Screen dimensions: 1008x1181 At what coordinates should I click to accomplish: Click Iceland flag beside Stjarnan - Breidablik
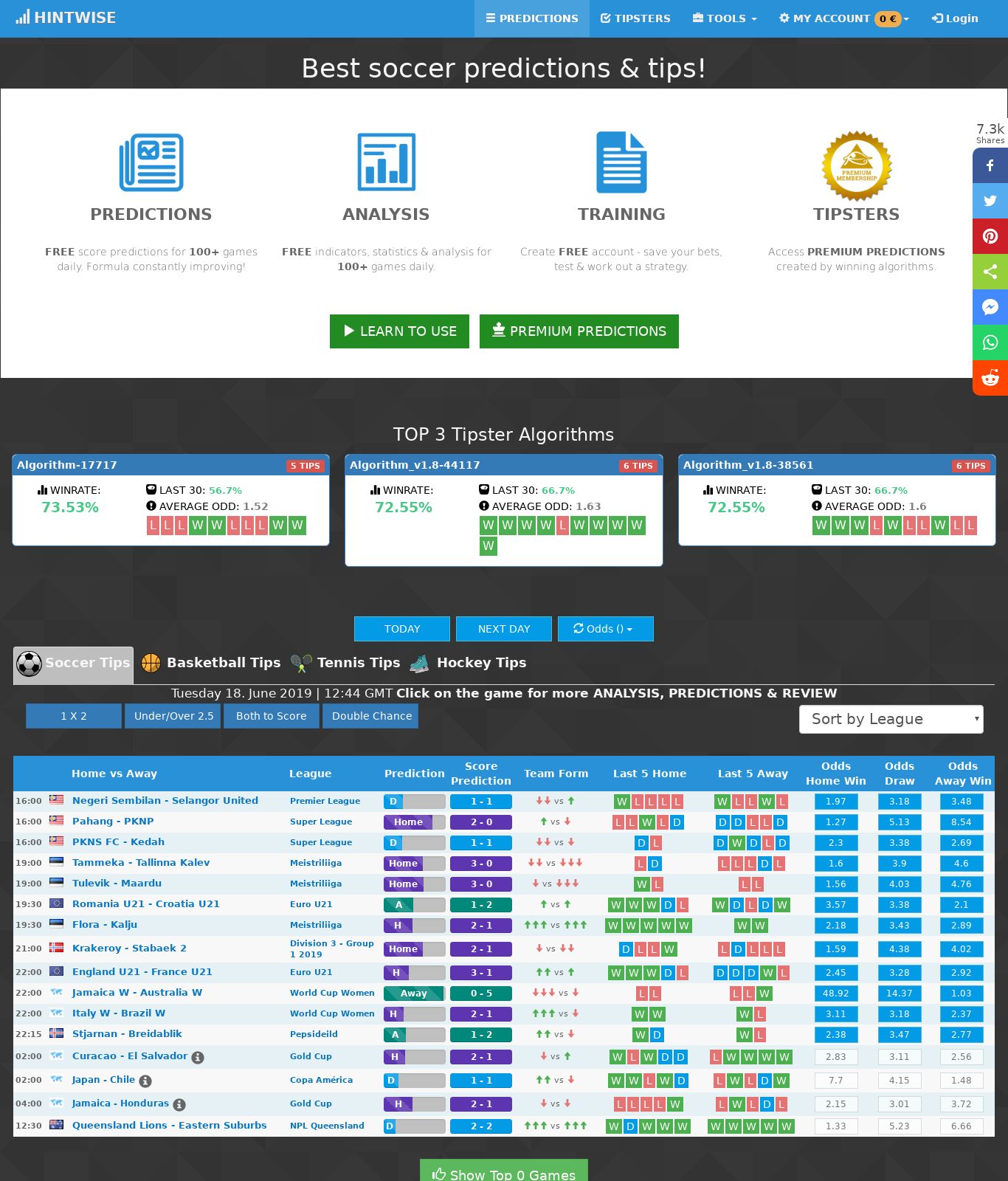tap(56, 1033)
